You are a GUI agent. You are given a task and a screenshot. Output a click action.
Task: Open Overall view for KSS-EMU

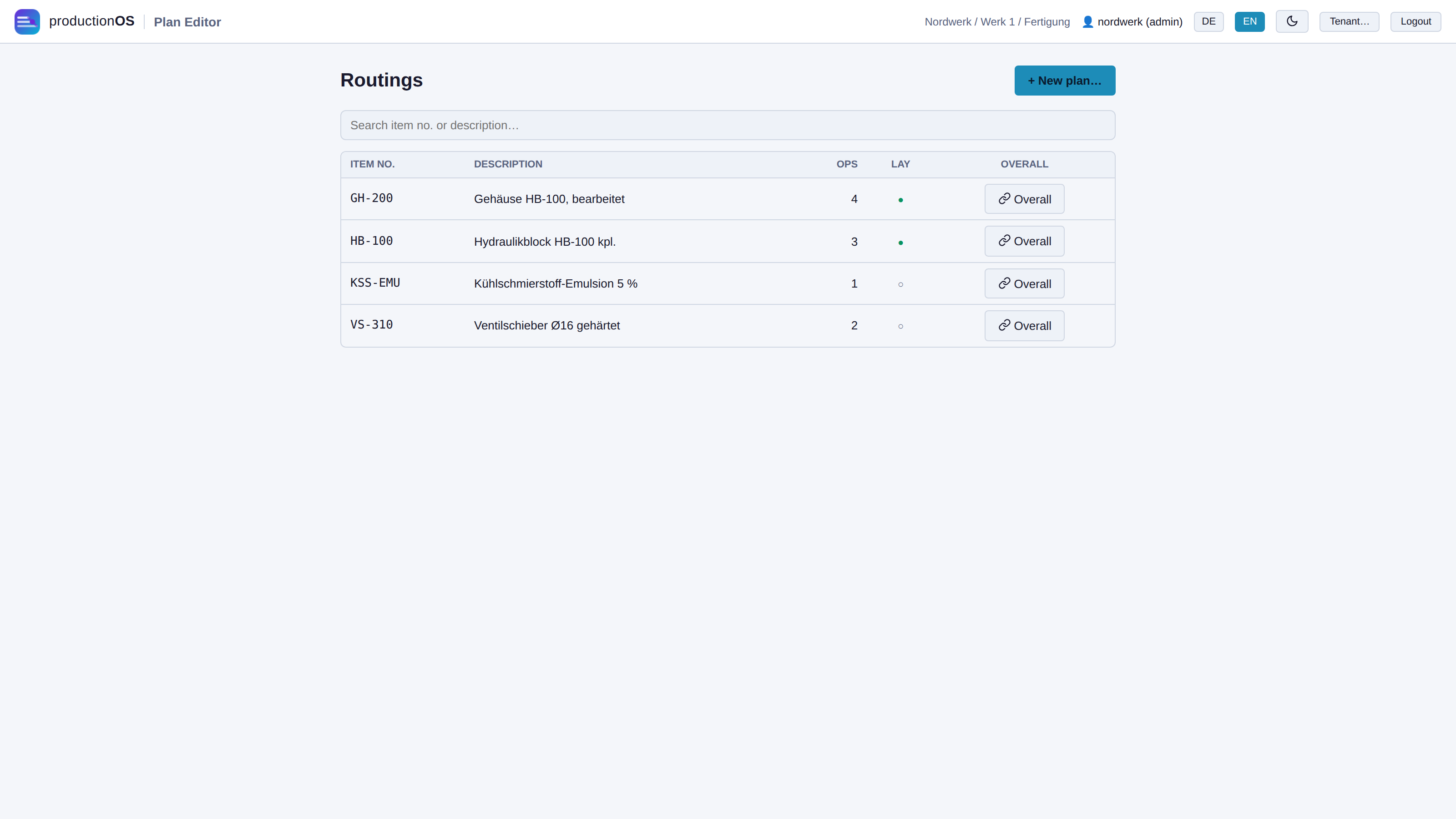(1024, 284)
